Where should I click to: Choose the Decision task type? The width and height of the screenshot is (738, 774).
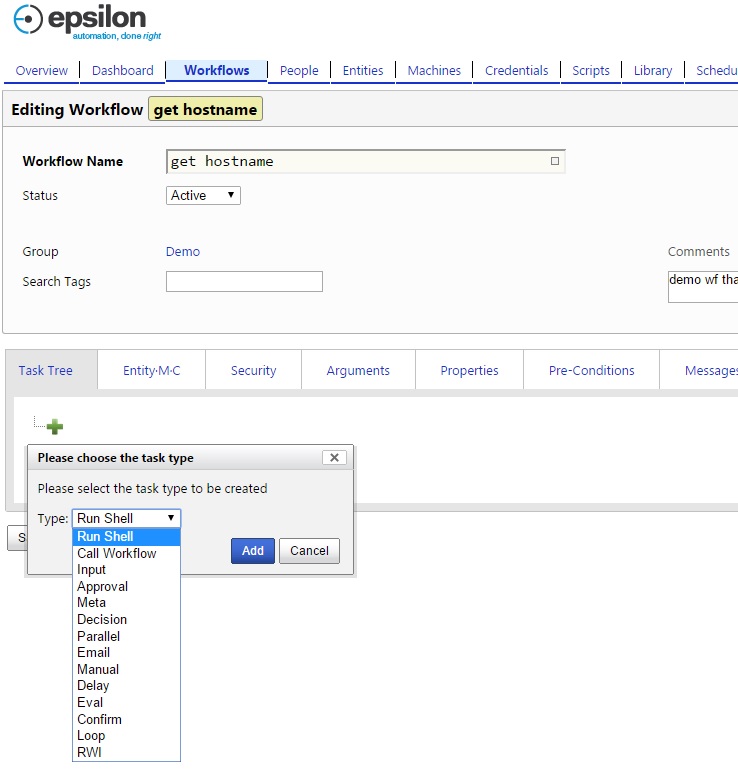click(102, 619)
